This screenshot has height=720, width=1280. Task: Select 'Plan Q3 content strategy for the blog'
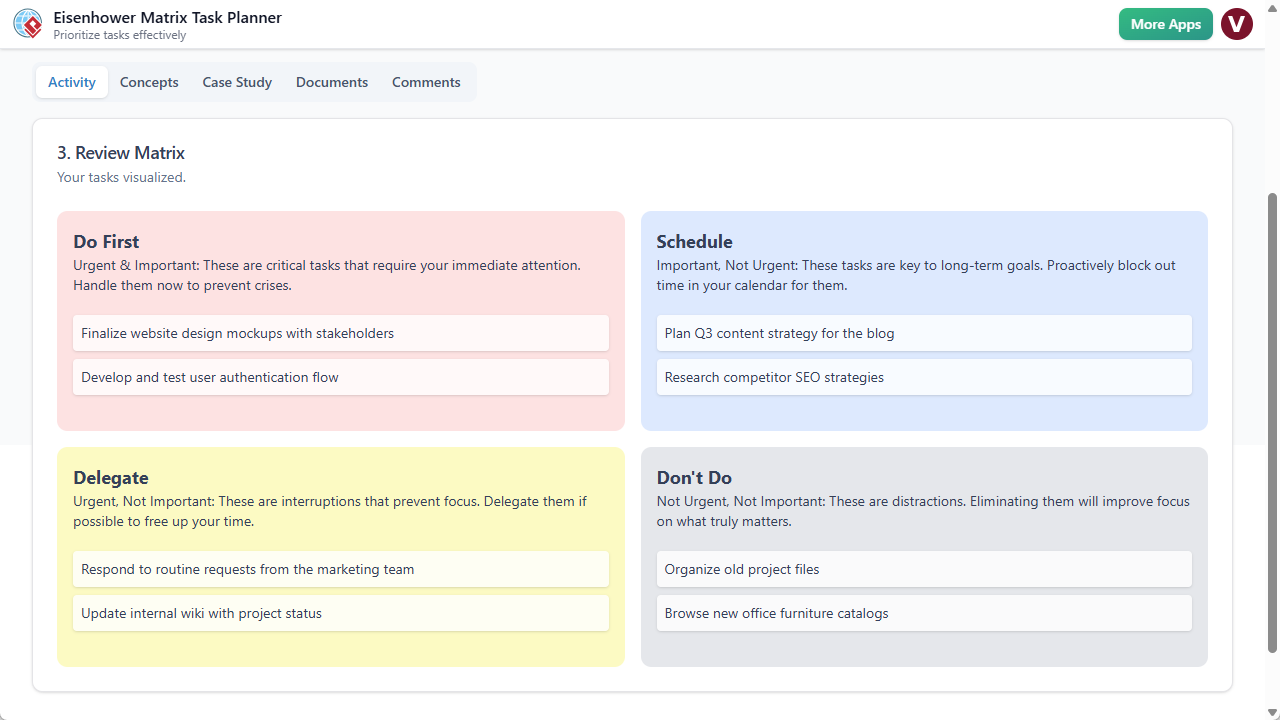923,333
